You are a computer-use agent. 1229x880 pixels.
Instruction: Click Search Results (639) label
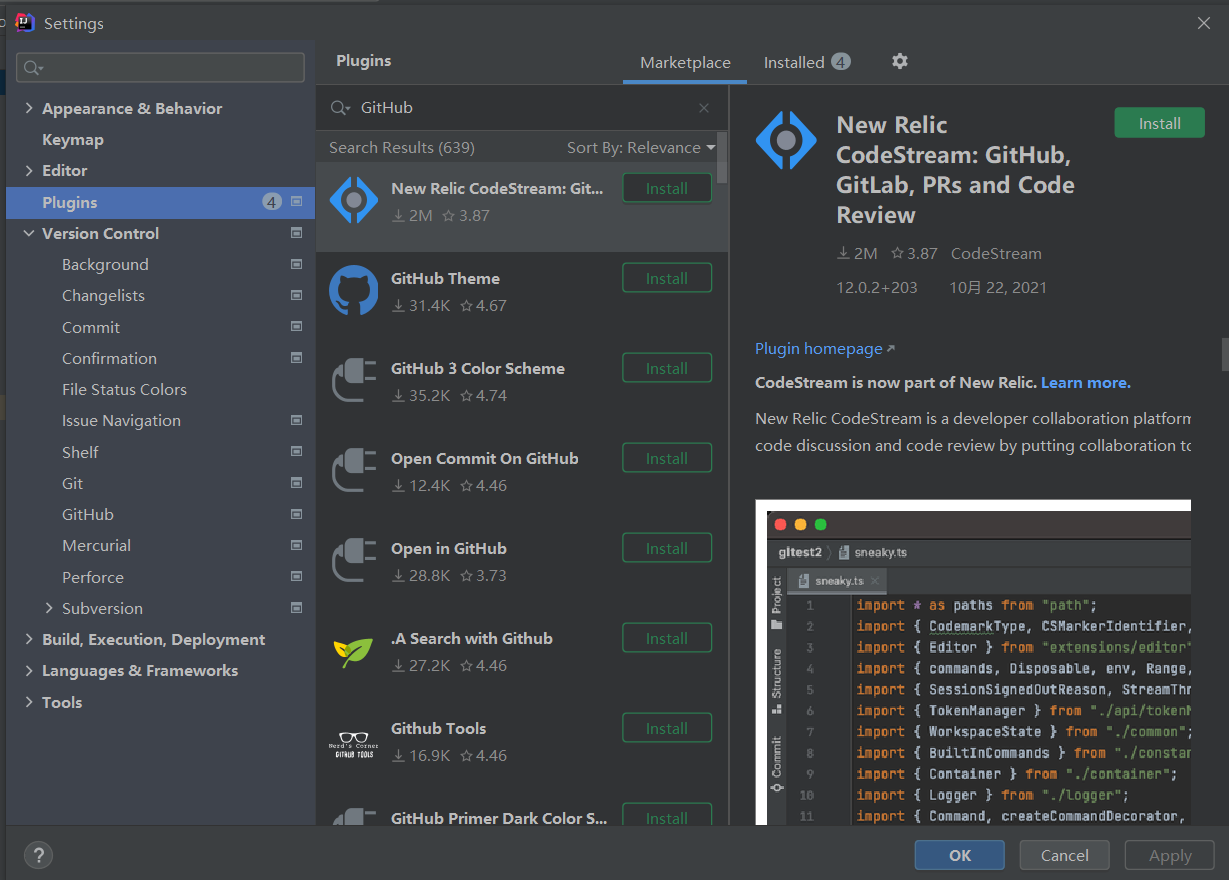402,147
